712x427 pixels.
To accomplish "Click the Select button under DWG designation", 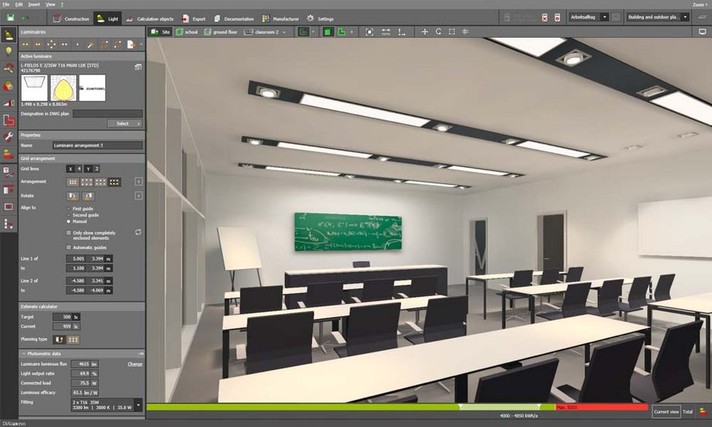I will [x=125, y=124].
